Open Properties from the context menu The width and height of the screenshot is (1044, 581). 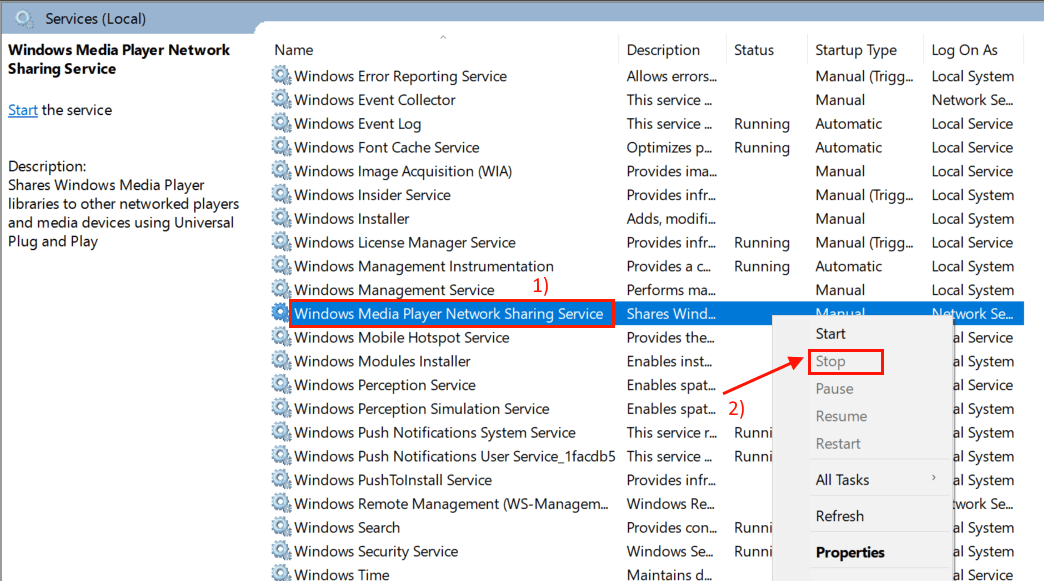pos(850,552)
